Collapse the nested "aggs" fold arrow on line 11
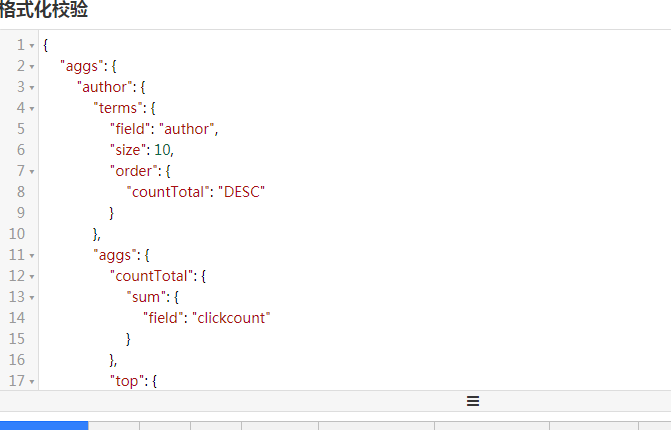Image resolution: width=671 pixels, height=430 pixels. coord(32,255)
